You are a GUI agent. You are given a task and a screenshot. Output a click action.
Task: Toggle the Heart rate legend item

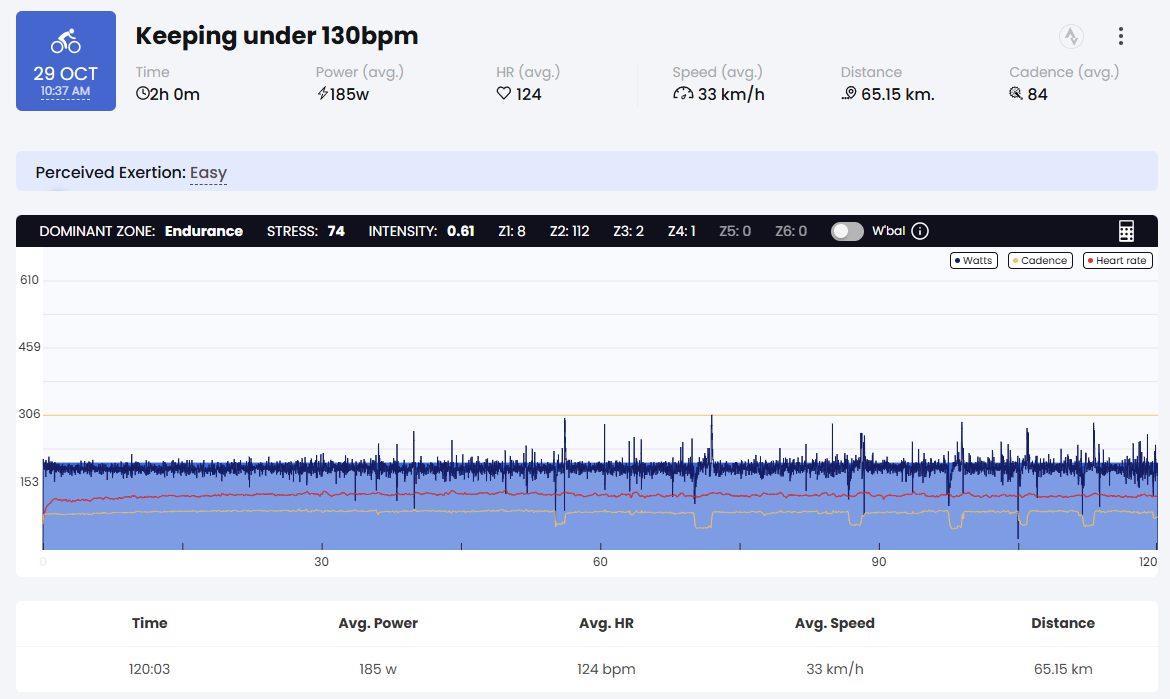click(x=1117, y=261)
